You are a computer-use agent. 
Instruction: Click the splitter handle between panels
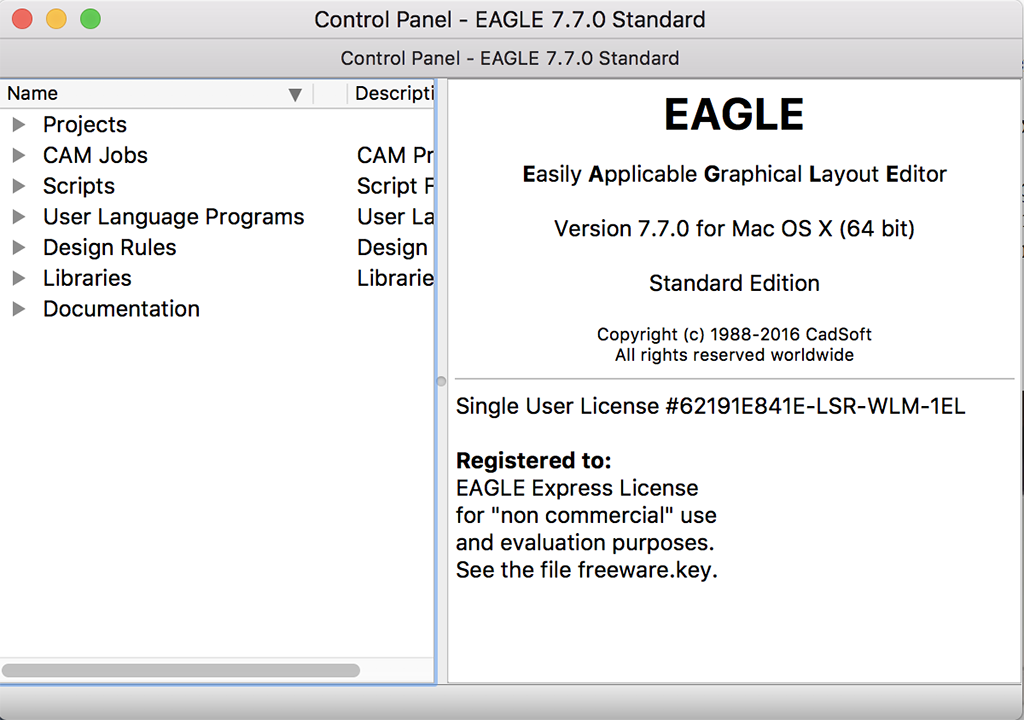441,381
